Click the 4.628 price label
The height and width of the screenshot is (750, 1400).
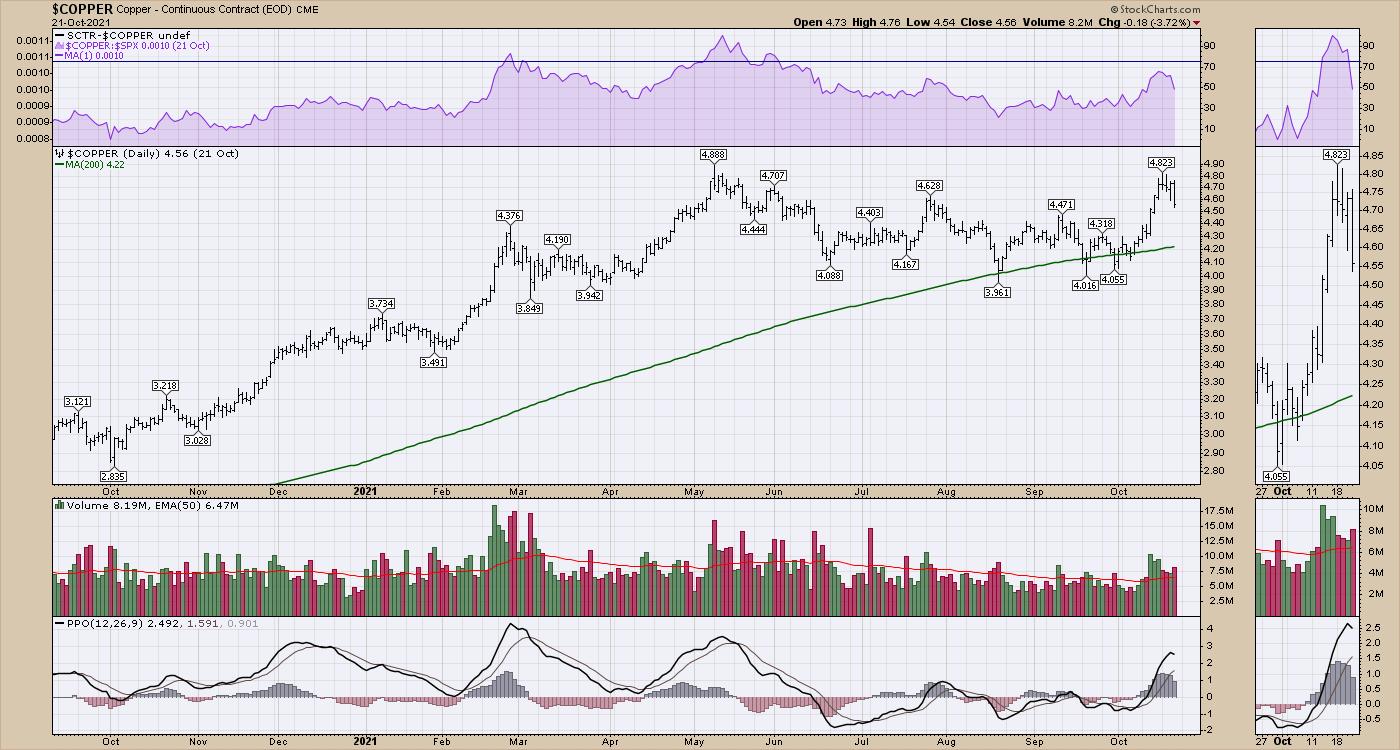929,186
